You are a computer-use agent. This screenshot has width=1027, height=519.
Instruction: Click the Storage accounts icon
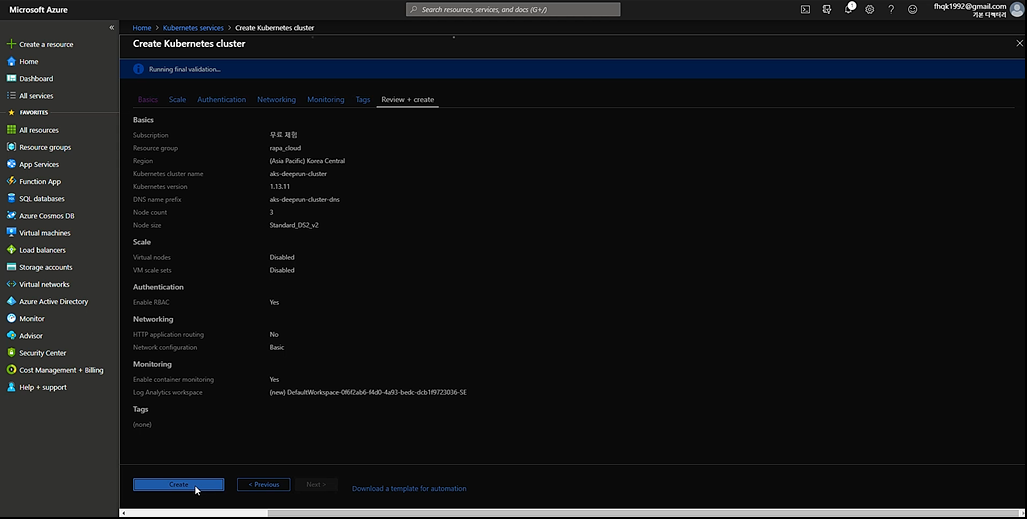(11, 267)
